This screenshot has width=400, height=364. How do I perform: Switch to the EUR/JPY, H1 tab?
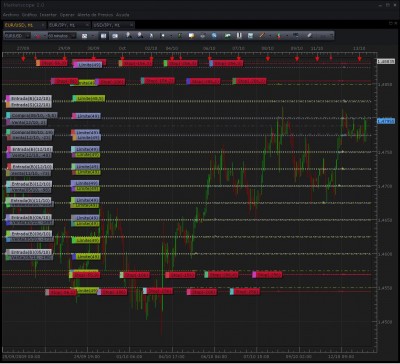69,25
